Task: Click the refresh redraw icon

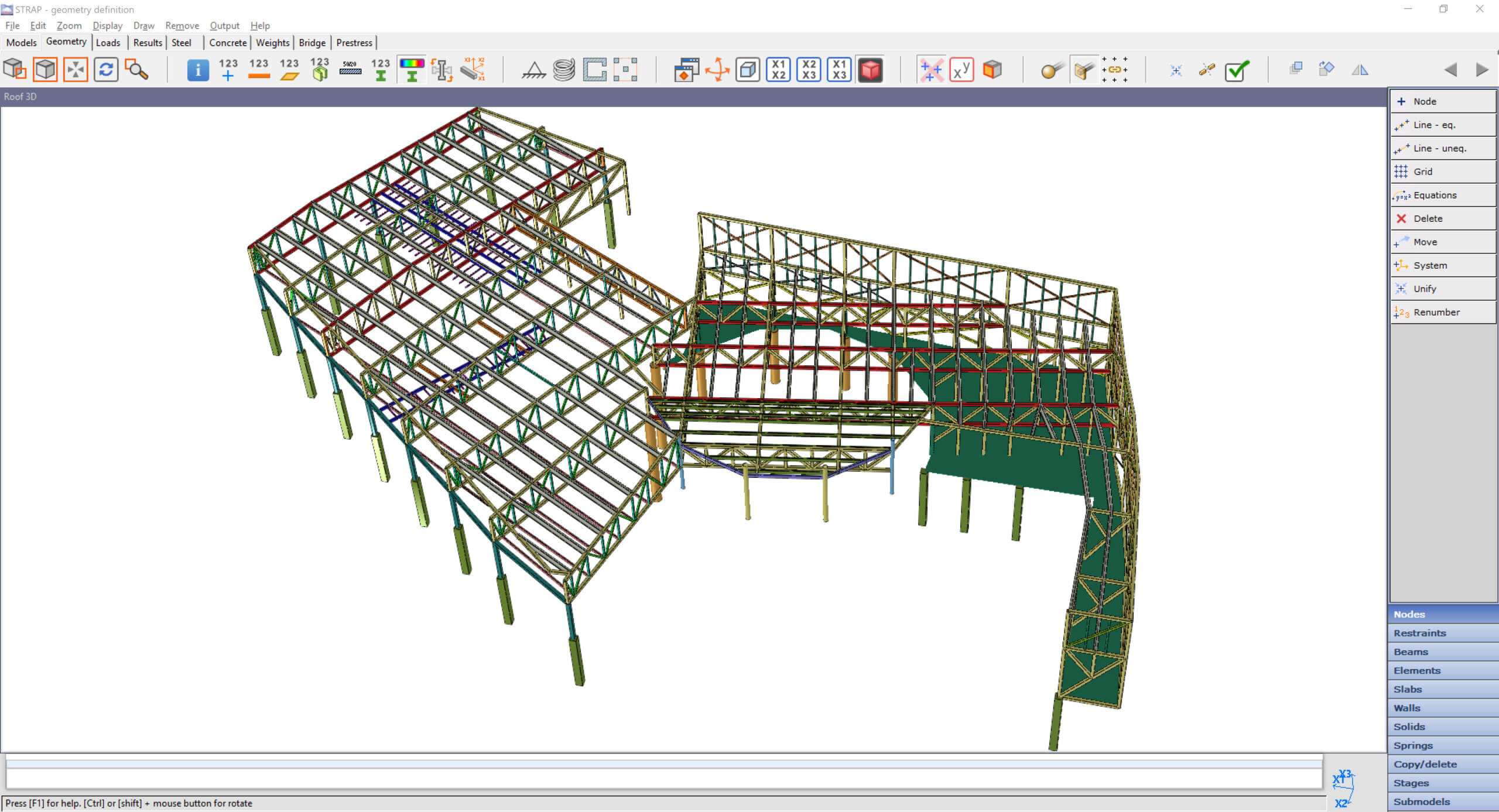Action: [106, 70]
